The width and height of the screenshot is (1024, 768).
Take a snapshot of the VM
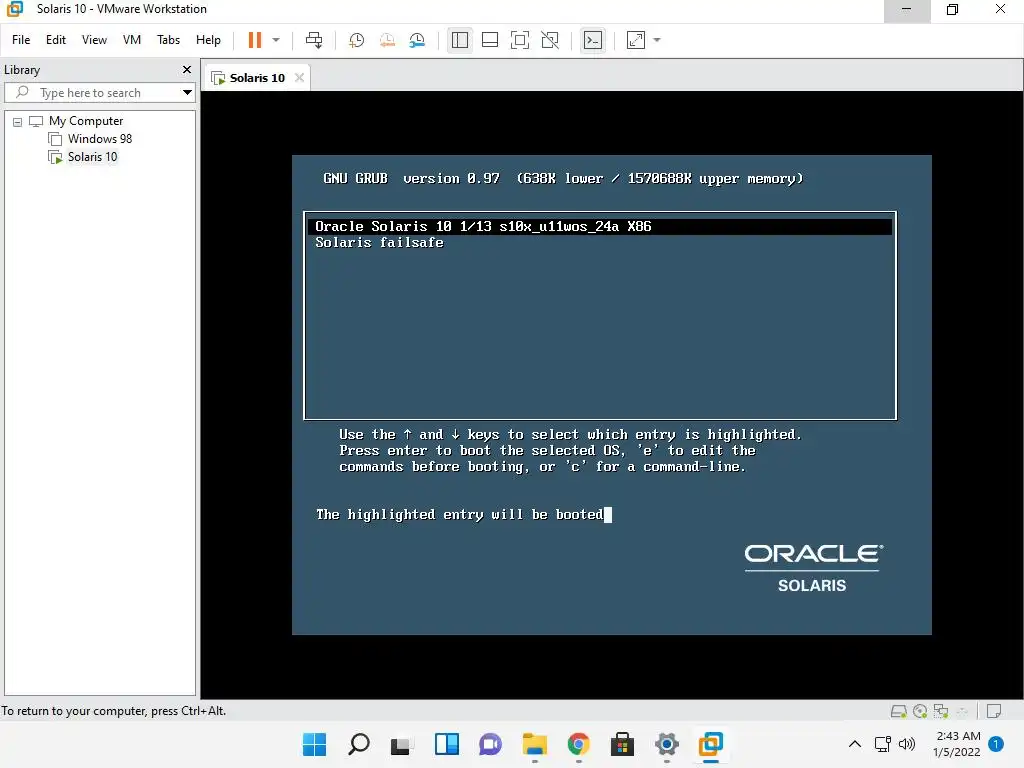coord(357,40)
